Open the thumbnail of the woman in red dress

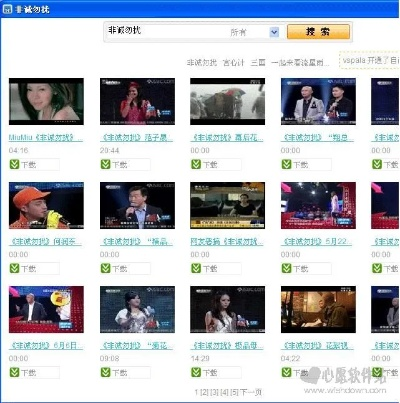137,102
